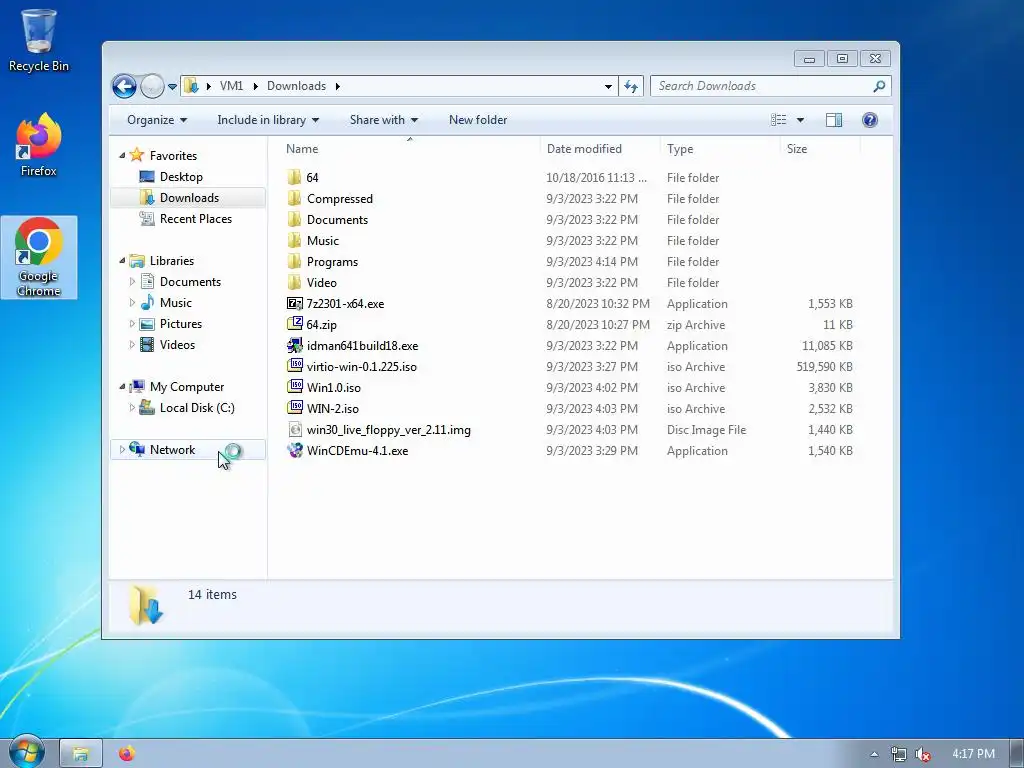Click the Firefox desktop shortcut
The width and height of the screenshot is (1024, 768).
[39, 145]
